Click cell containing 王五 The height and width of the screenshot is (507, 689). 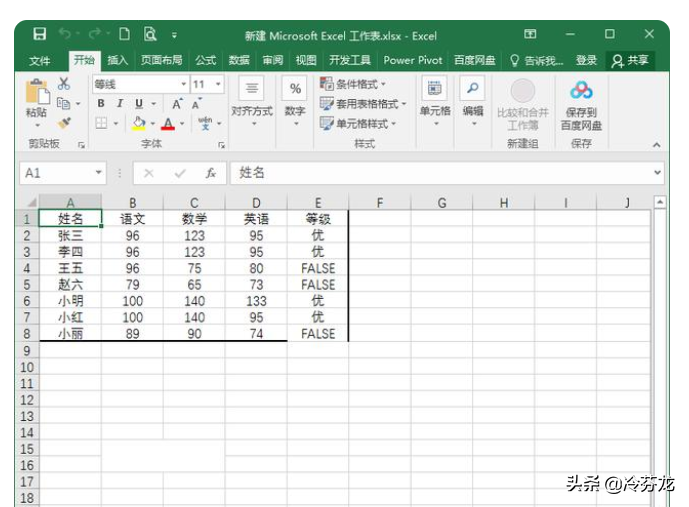click(70, 268)
